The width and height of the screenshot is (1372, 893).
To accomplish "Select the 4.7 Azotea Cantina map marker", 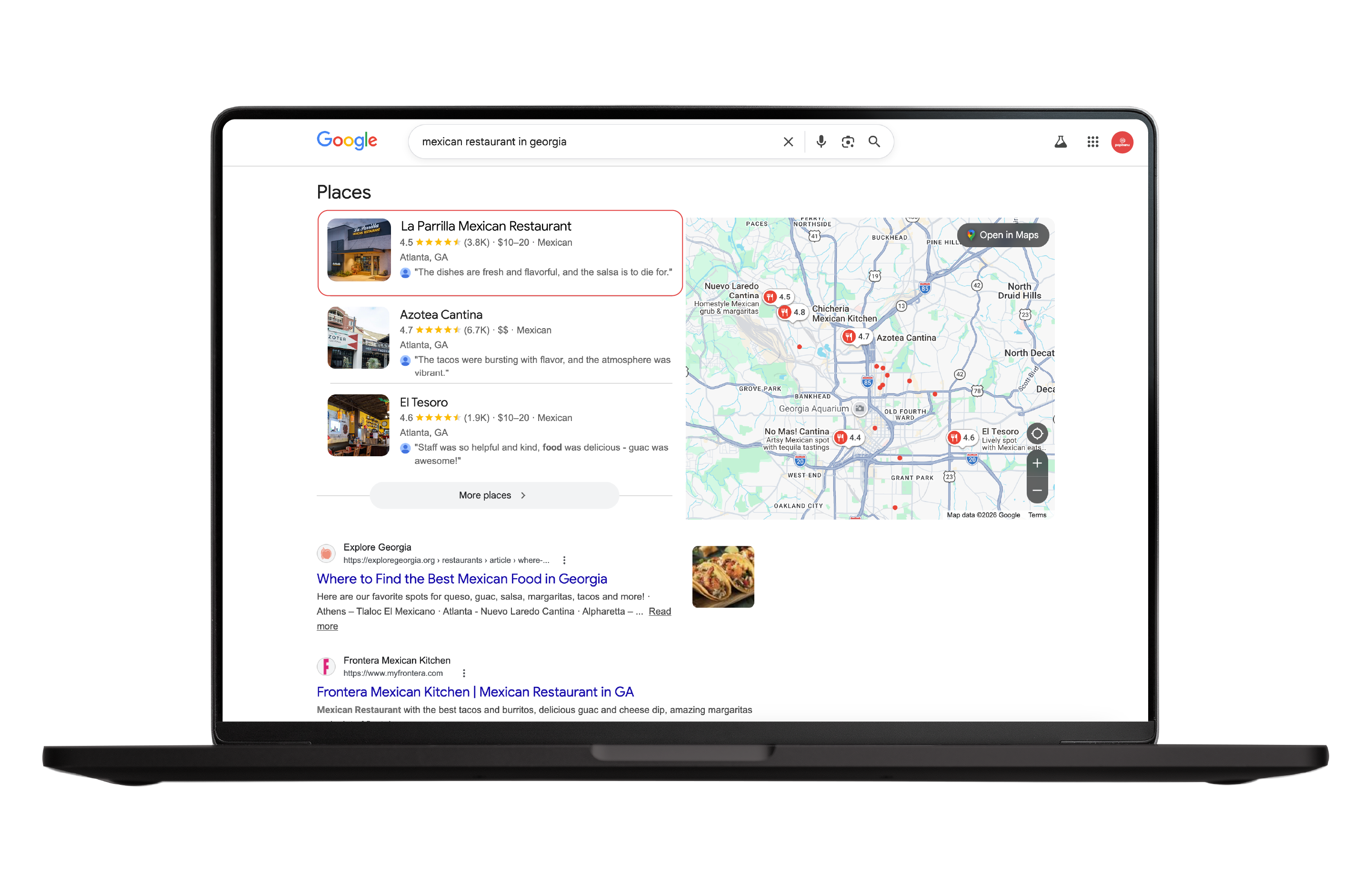I will tap(856, 337).
